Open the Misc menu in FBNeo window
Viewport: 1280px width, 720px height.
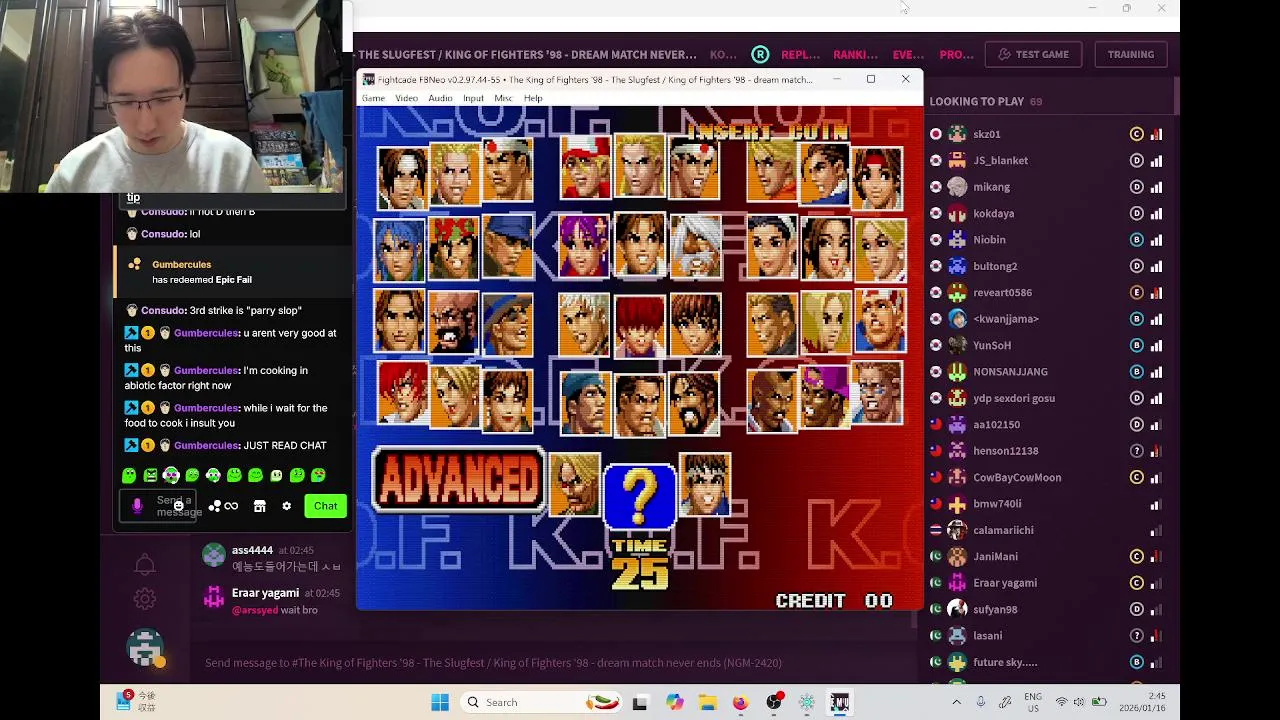click(503, 98)
